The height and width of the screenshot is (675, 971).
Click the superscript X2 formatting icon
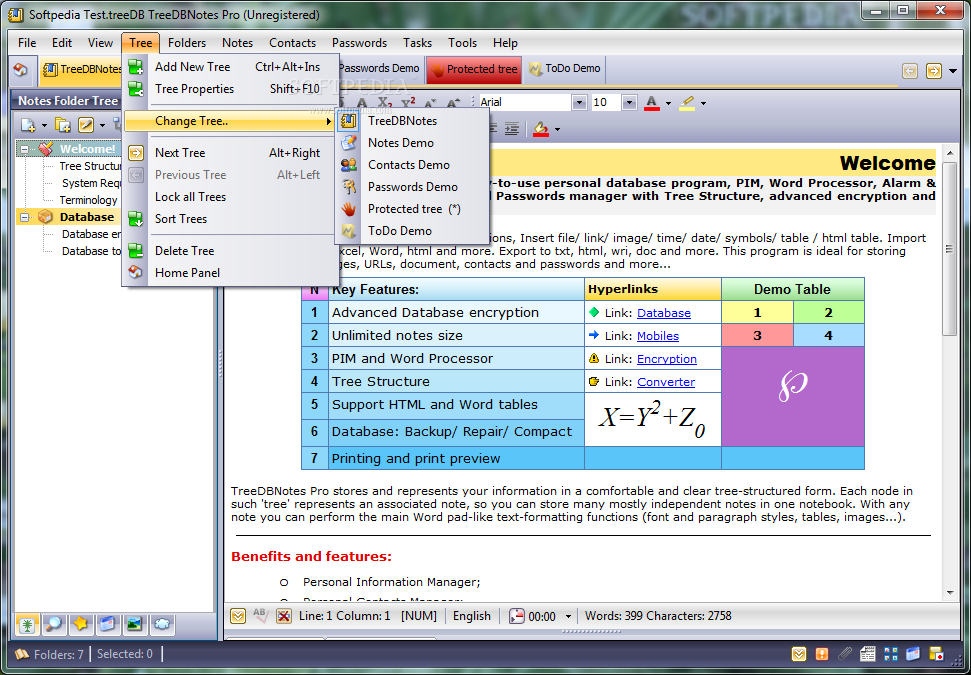[x=408, y=103]
